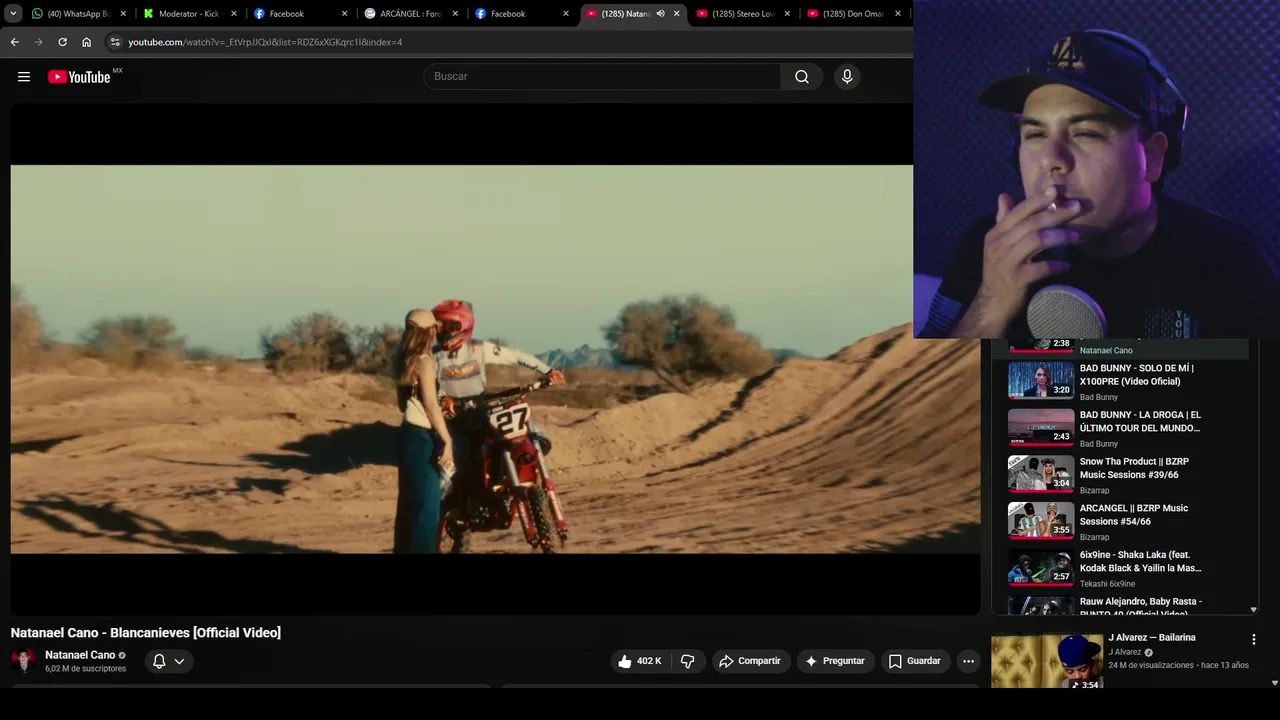View site information icon in address bar
Viewport: 1280px width, 720px height.
115,42
